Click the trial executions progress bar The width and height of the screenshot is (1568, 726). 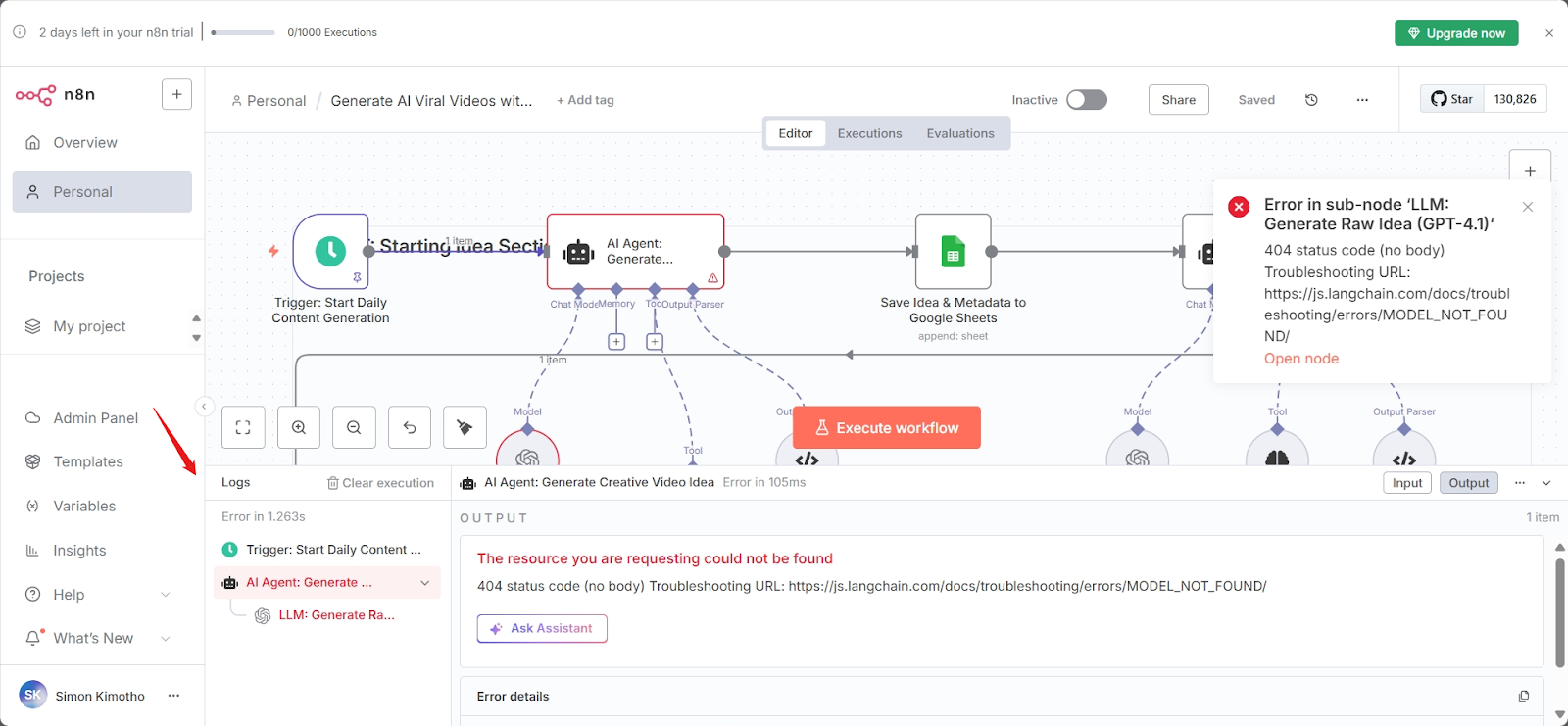[243, 33]
